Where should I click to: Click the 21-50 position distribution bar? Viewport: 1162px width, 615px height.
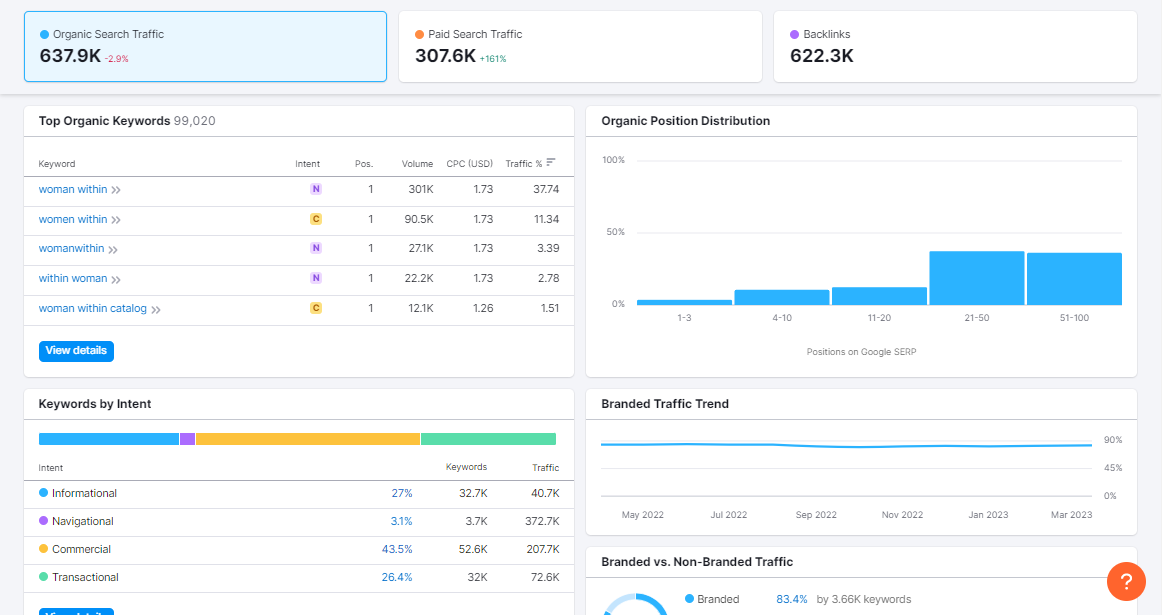pyautogui.click(x=976, y=278)
